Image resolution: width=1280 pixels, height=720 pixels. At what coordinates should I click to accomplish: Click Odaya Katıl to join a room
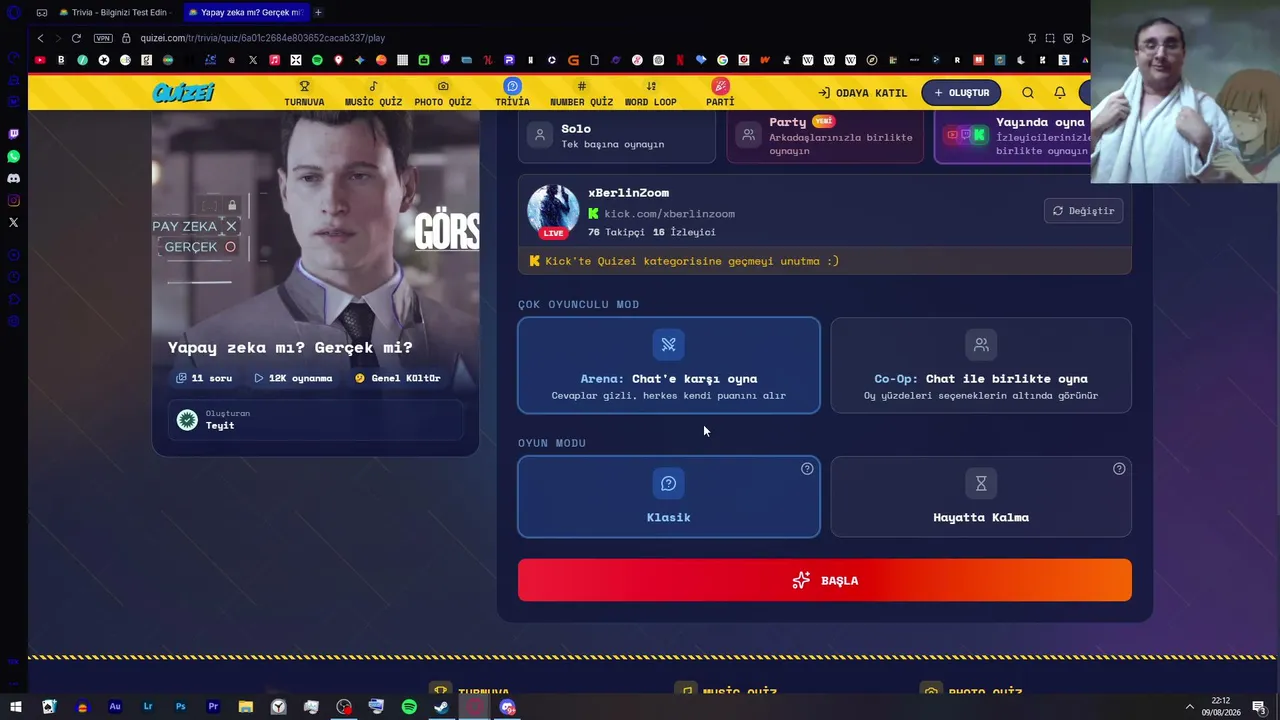[862, 93]
